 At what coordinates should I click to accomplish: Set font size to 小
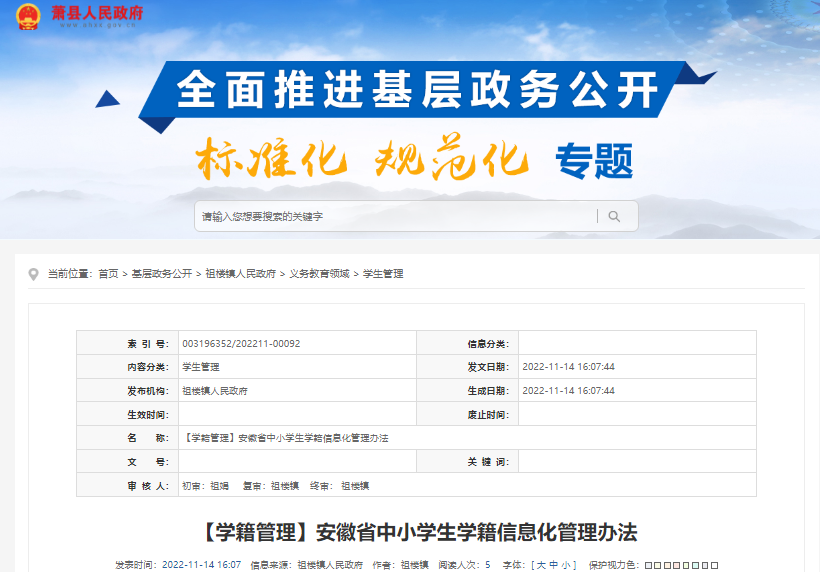[x=566, y=565]
